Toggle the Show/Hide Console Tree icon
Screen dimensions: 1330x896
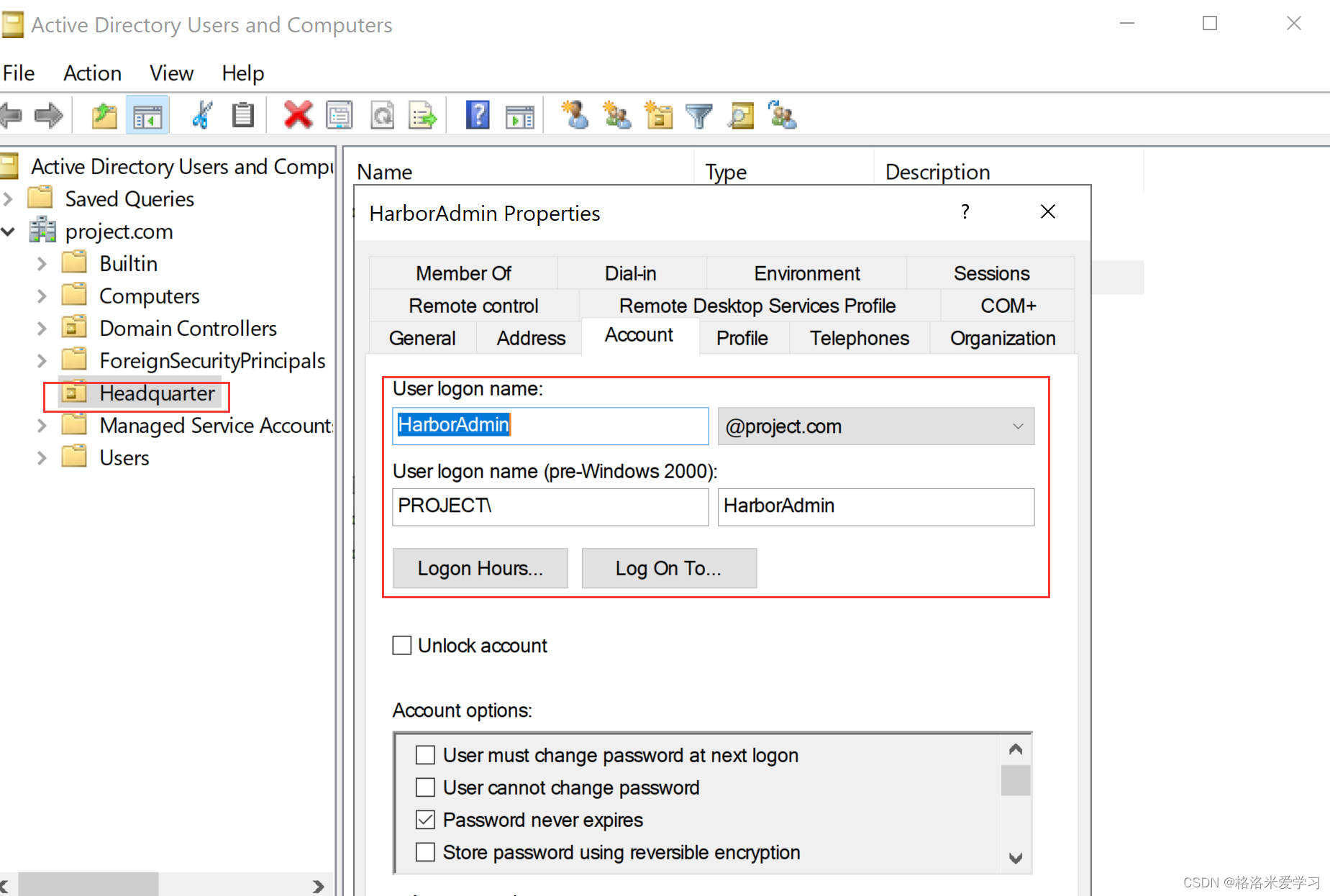click(147, 115)
